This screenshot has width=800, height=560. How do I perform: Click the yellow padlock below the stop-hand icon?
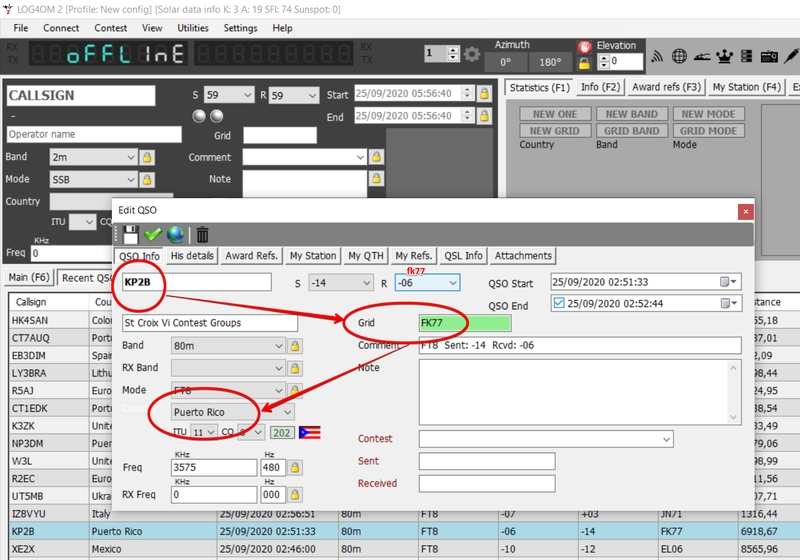[584, 63]
